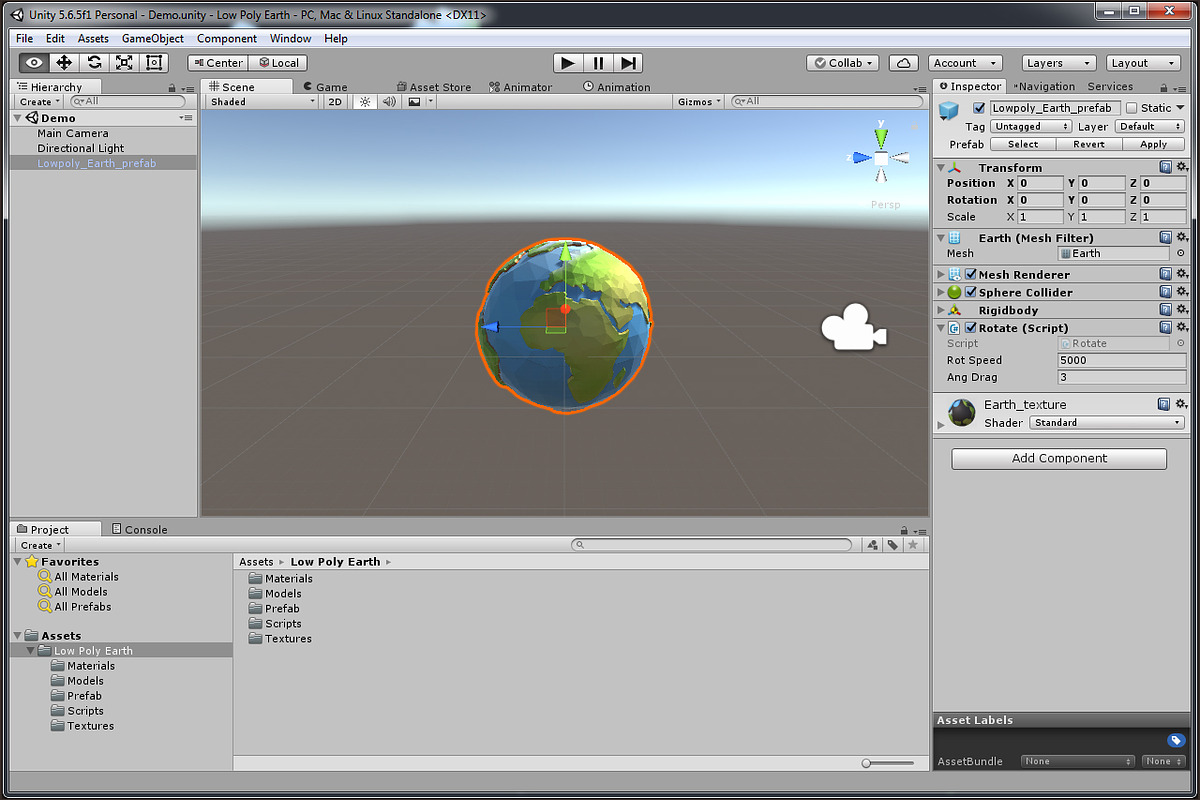Toggle Local handle rotation button
This screenshot has width=1200, height=800.
tap(277, 63)
